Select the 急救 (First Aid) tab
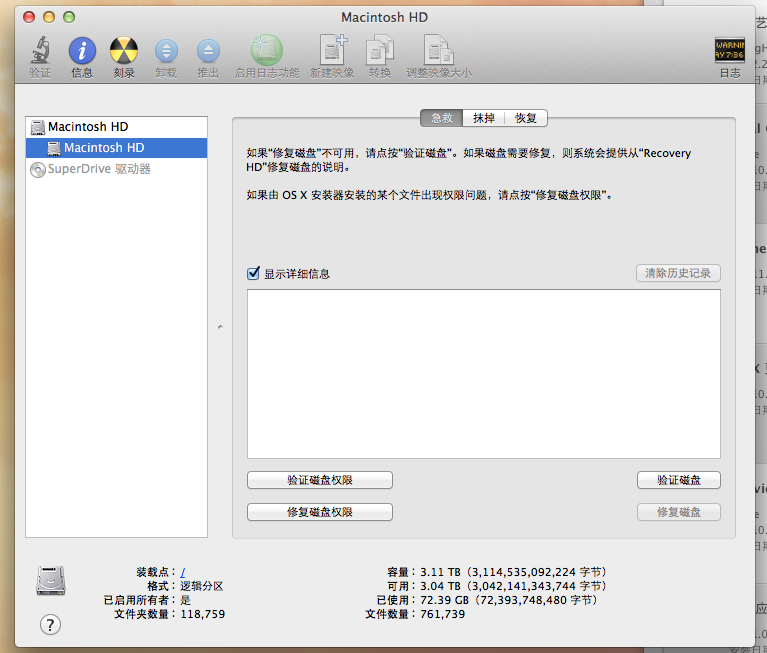The height and width of the screenshot is (653, 767). click(x=441, y=118)
